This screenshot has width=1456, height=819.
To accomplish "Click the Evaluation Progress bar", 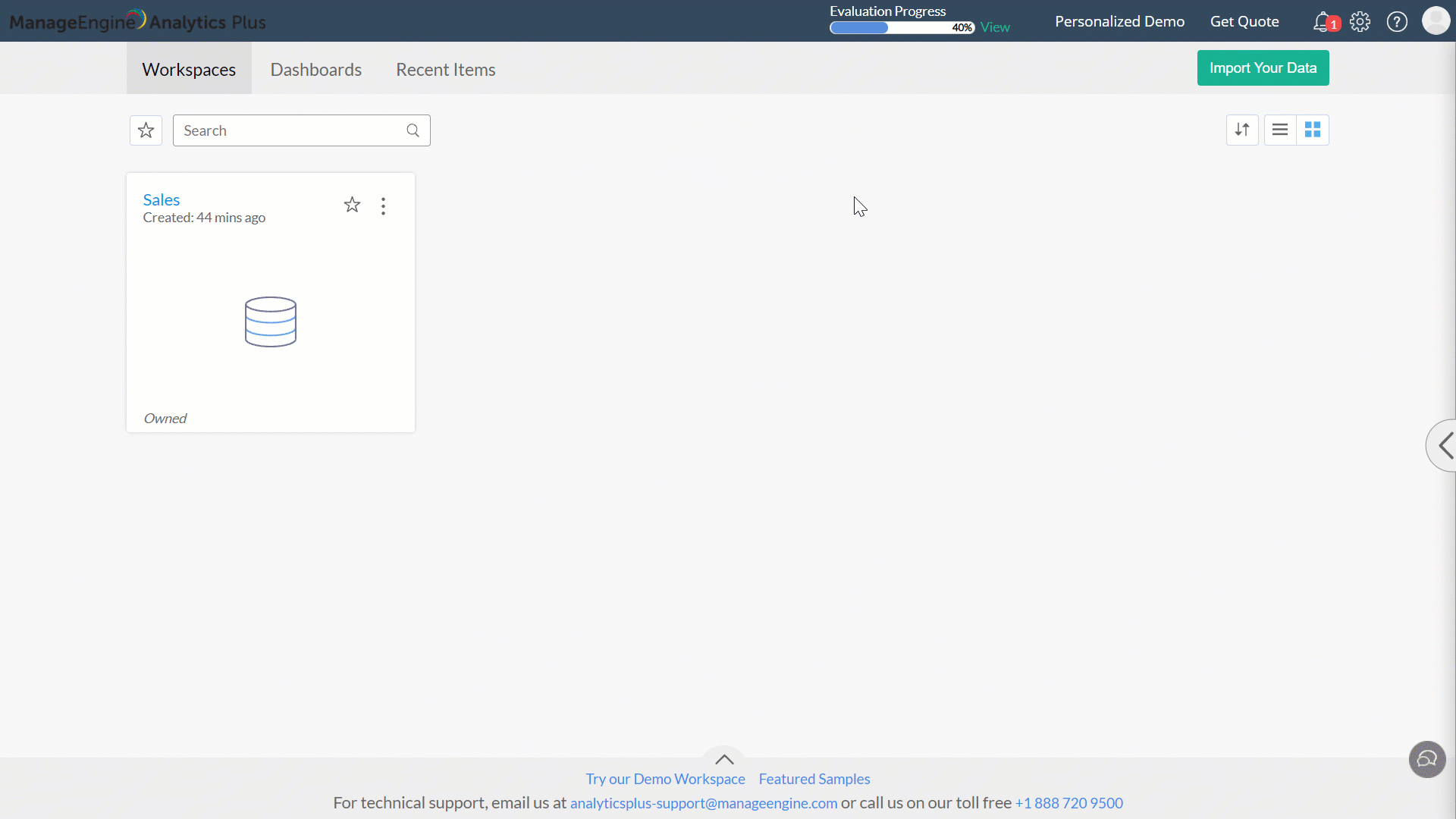I will click(901, 28).
